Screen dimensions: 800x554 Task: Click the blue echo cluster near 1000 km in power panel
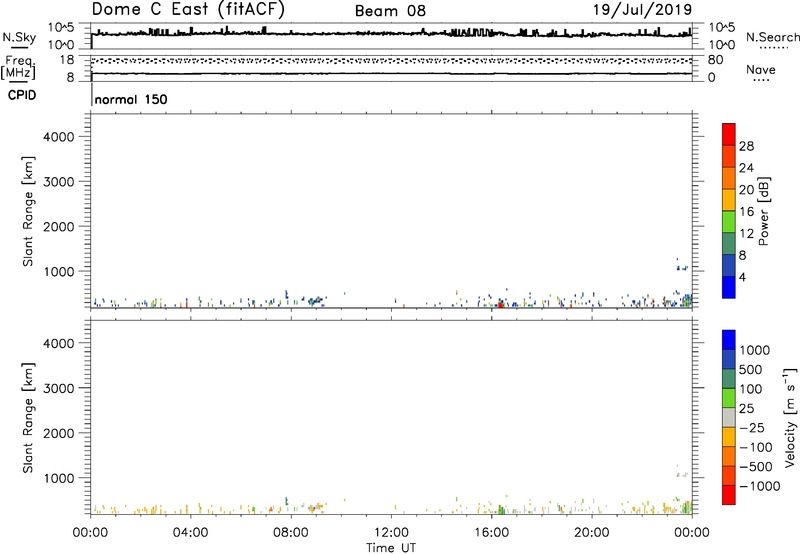682,267
